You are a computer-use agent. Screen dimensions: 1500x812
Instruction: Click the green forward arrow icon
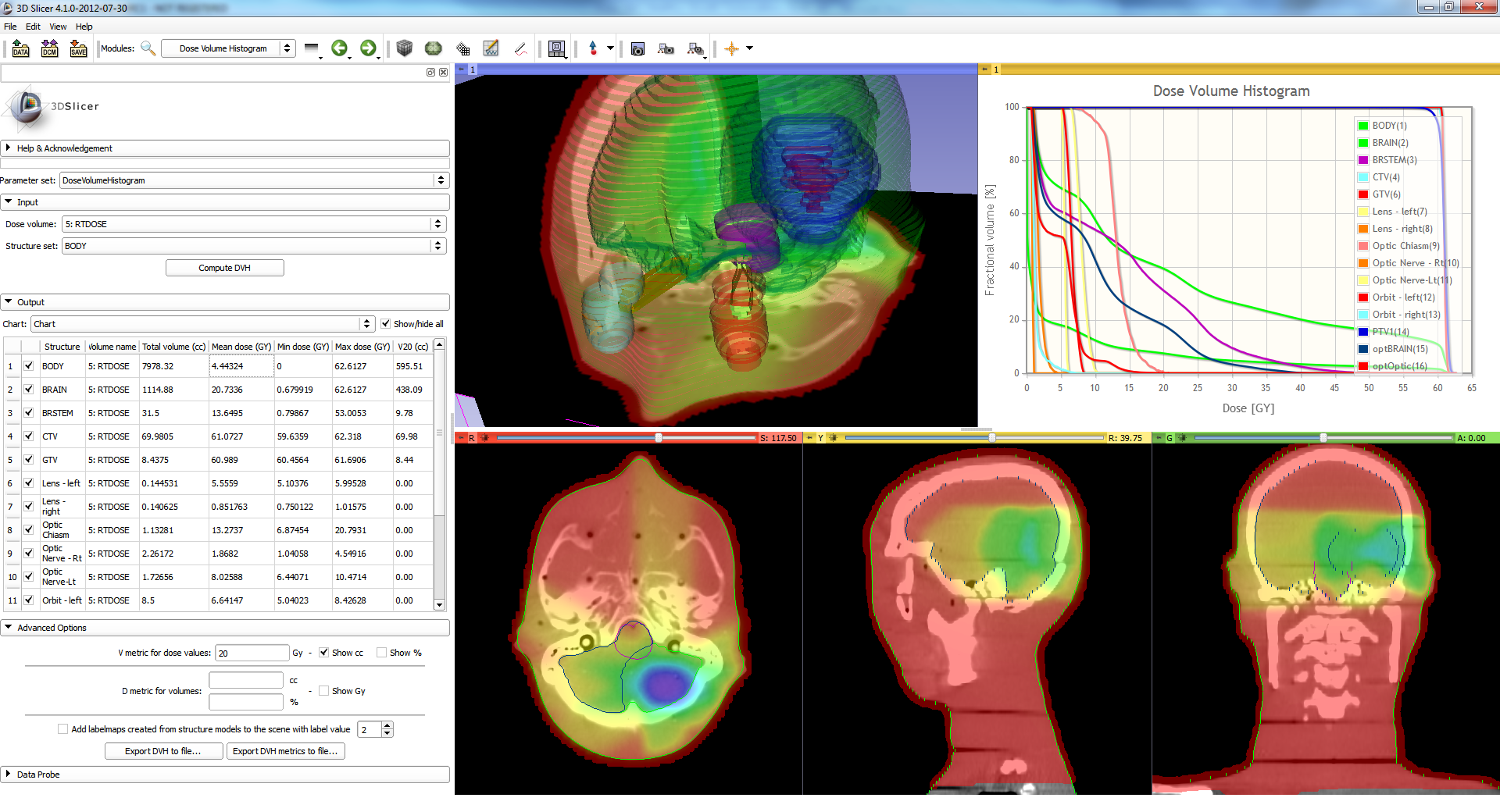click(x=368, y=48)
